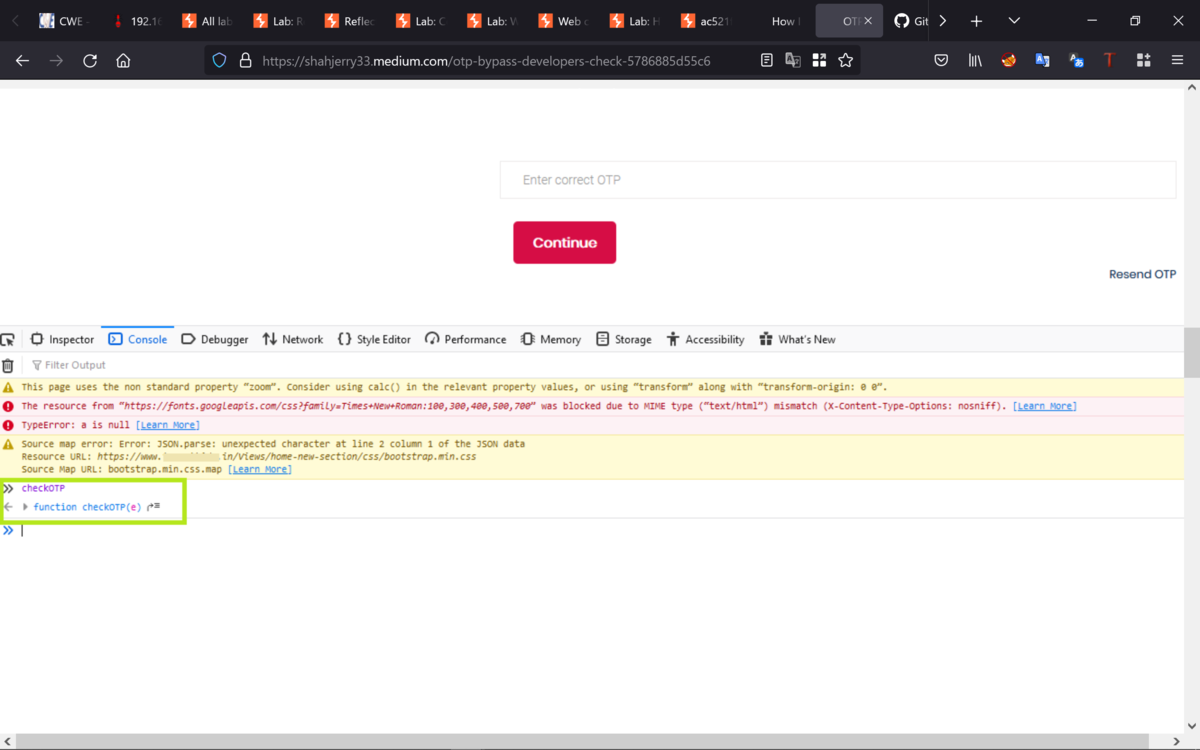
Task: Switch to the Accessibility panel
Action: pos(705,340)
